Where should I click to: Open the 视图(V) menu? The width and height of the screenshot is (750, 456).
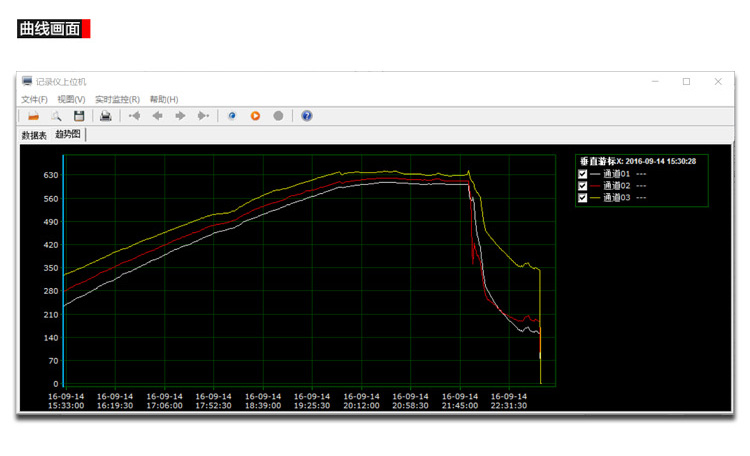pos(71,99)
